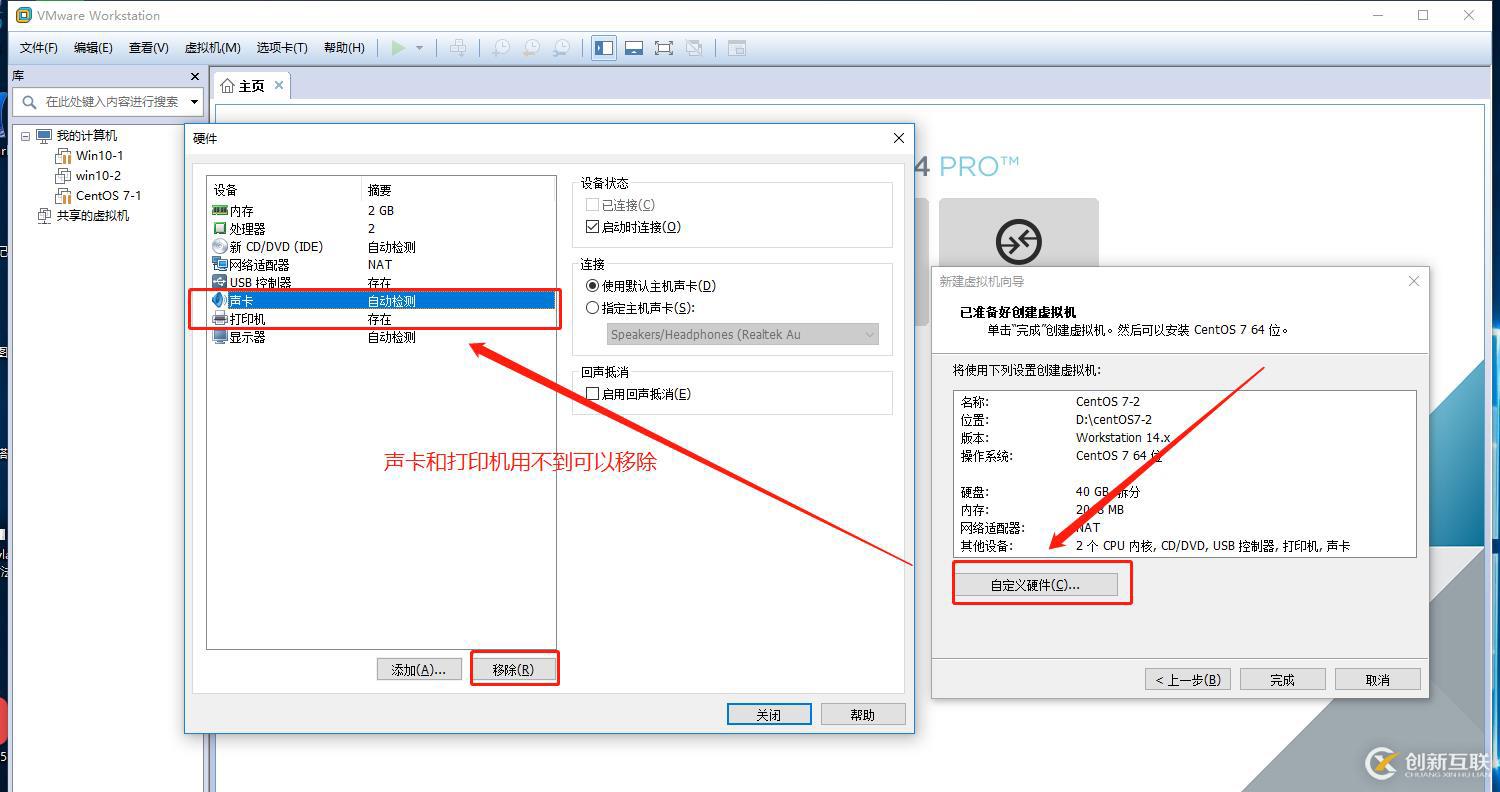Click the full screen mode icon
Viewport: 1500px width, 792px height.
(664, 48)
